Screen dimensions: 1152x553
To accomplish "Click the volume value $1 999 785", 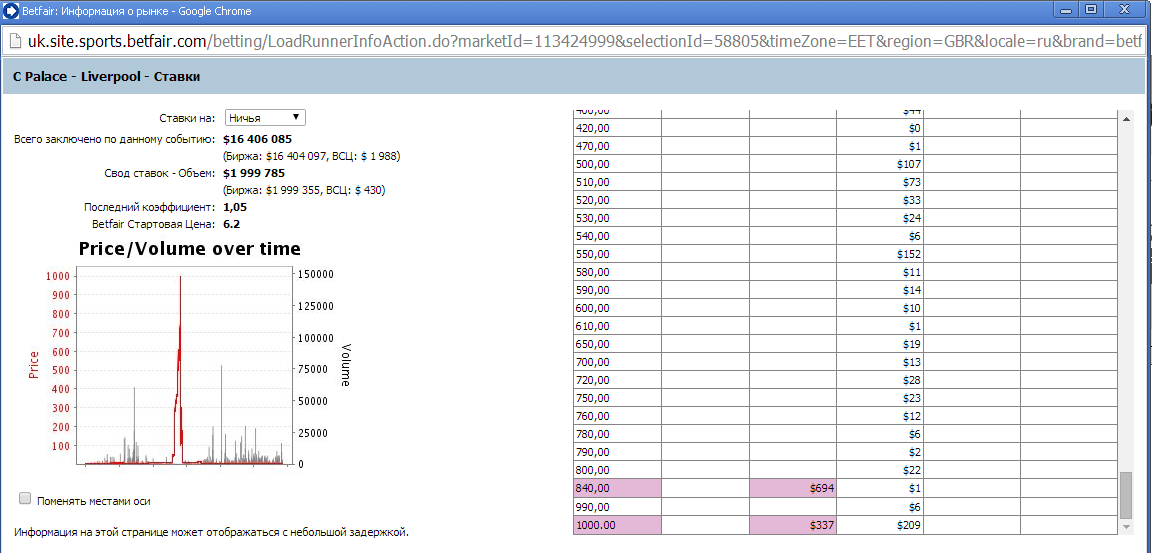I will pyautogui.click(x=253, y=173).
